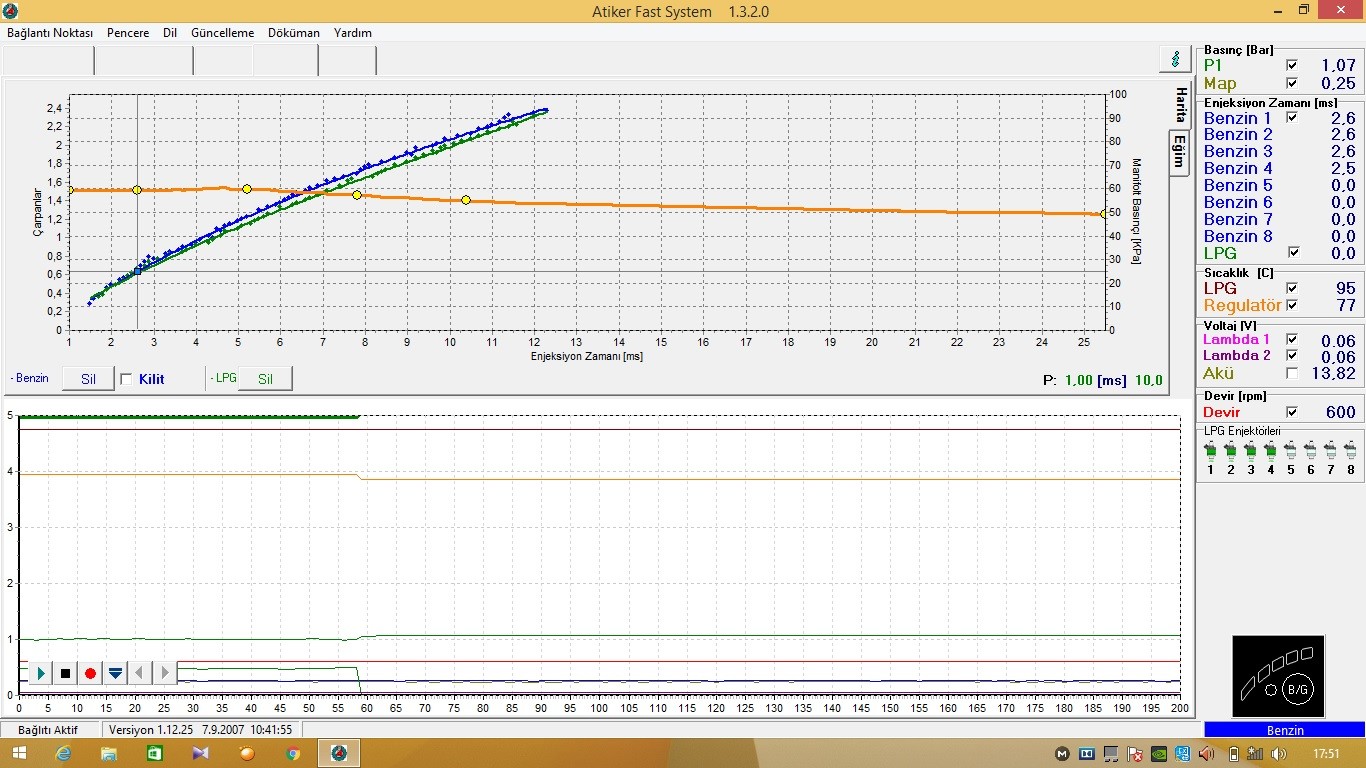The image size is (1366, 768).
Task: Uncheck the Regulatör temperature checkbox
Action: (1291, 305)
